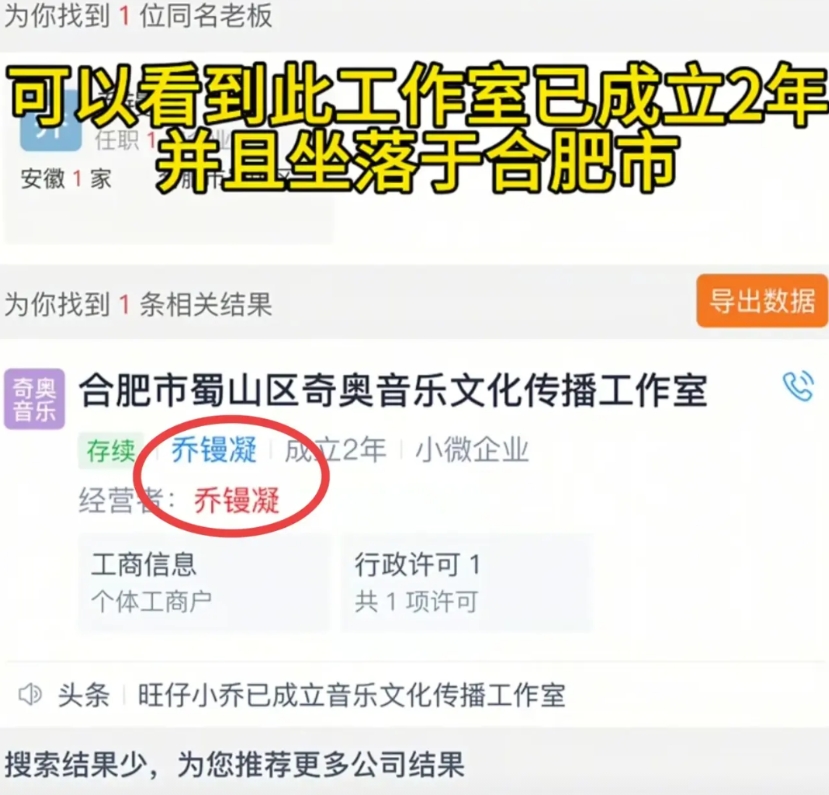Screen dimensions: 829x795
Task: Open the 工商信息 card
Action: click(x=204, y=583)
